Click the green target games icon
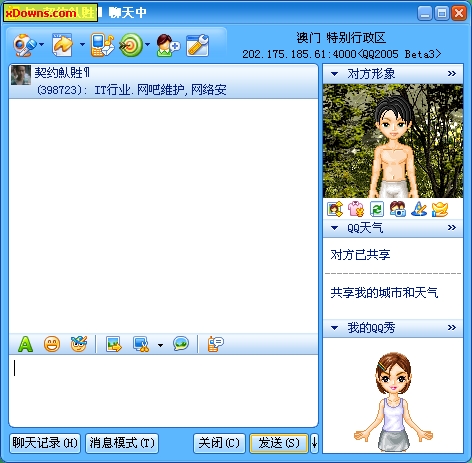Image resolution: width=472 pixels, height=463 pixels. coord(131,45)
